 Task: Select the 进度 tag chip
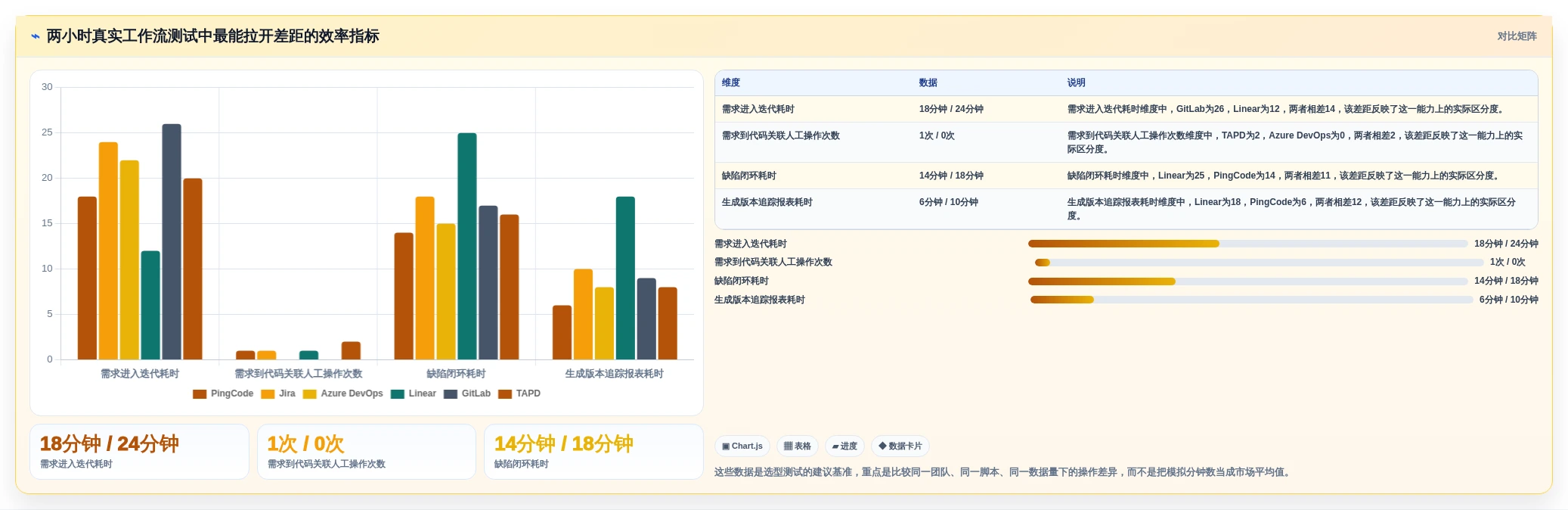(x=844, y=446)
